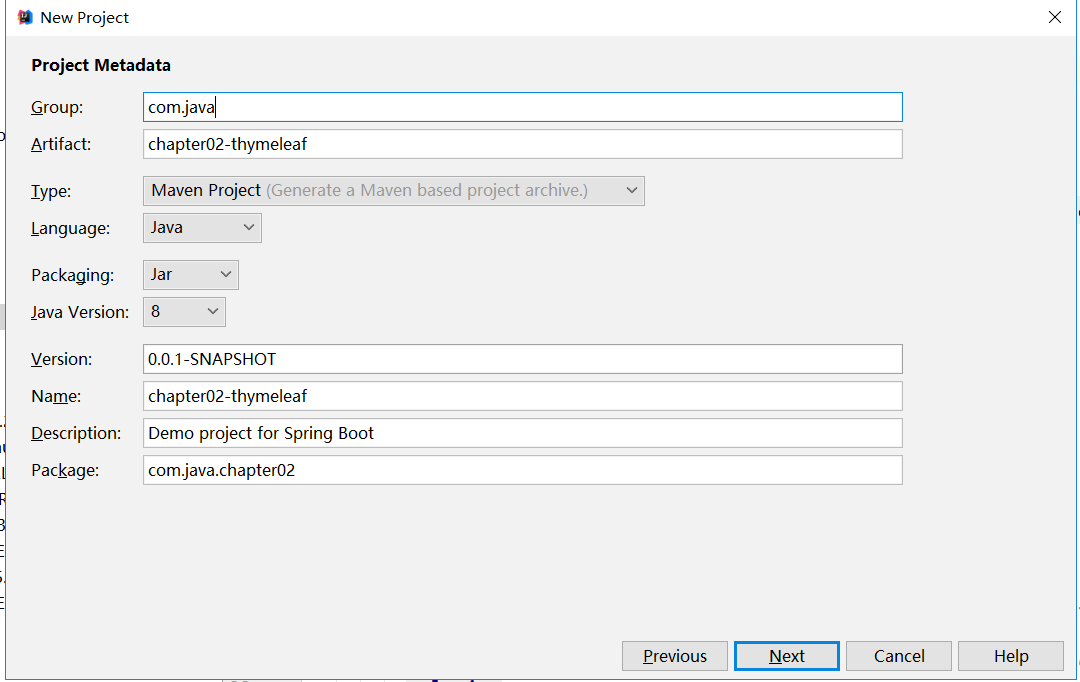Click the Type label
The height and width of the screenshot is (682, 1080).
point(51,192)
